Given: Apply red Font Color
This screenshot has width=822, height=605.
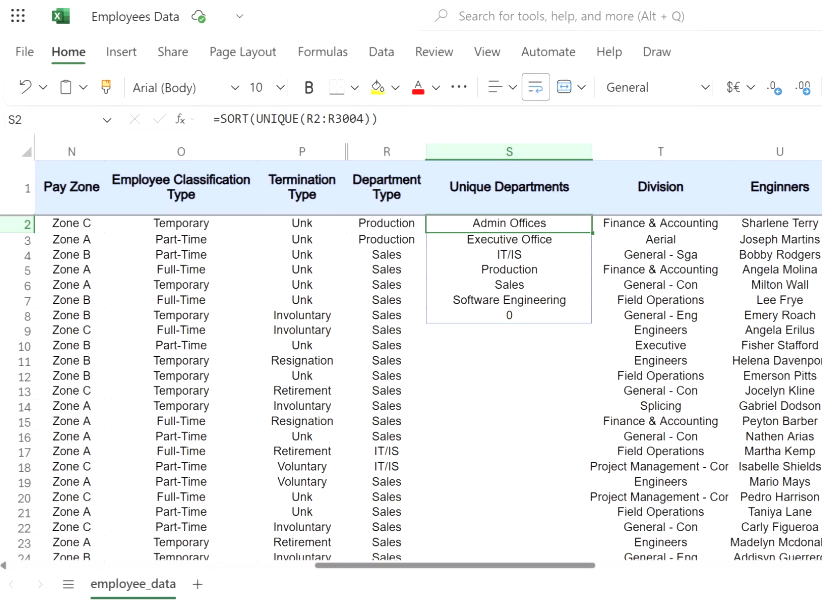Looking at the screenshot, I should point(418,87).
